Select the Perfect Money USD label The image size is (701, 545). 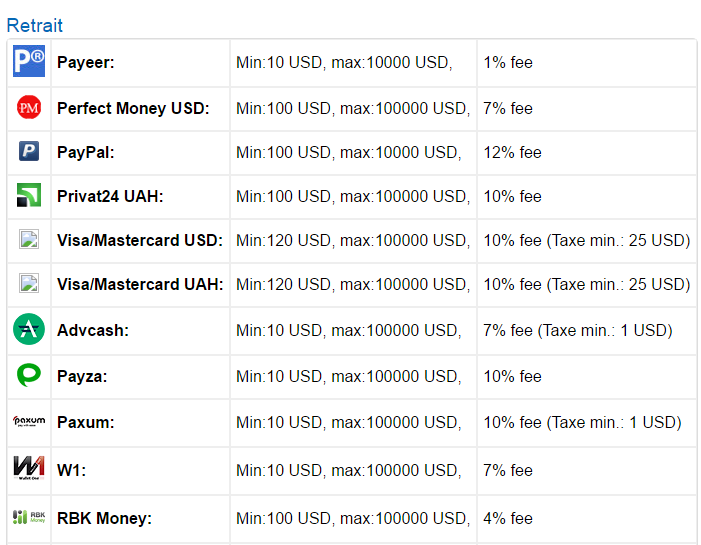(133, 108)
